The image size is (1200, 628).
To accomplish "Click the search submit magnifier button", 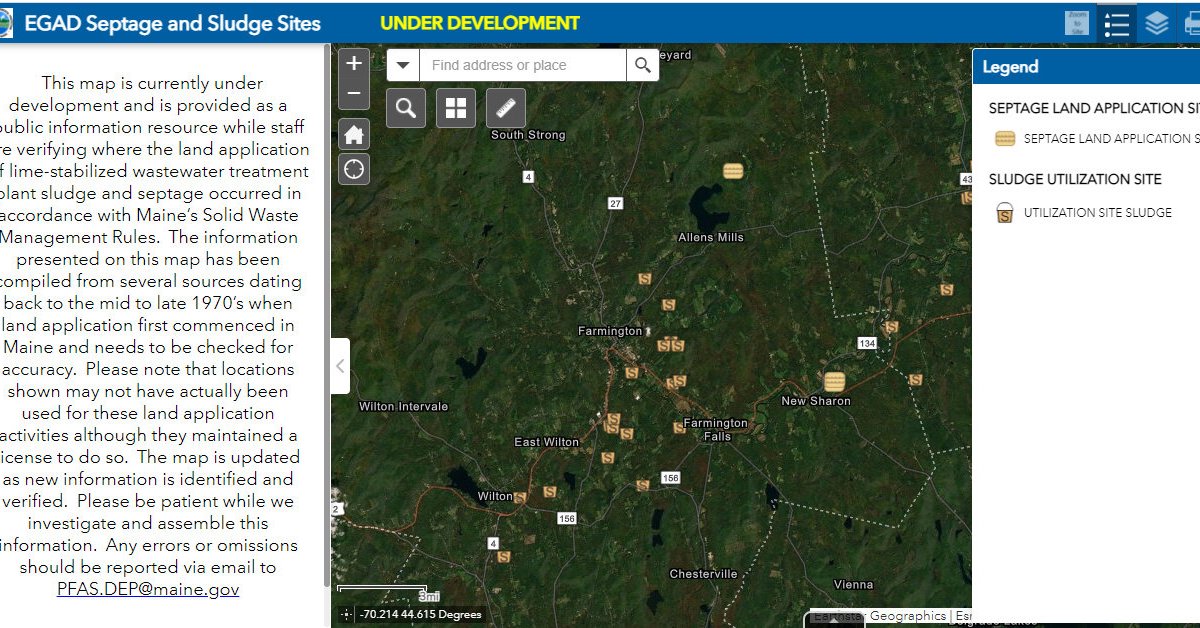I will [642, 65].
